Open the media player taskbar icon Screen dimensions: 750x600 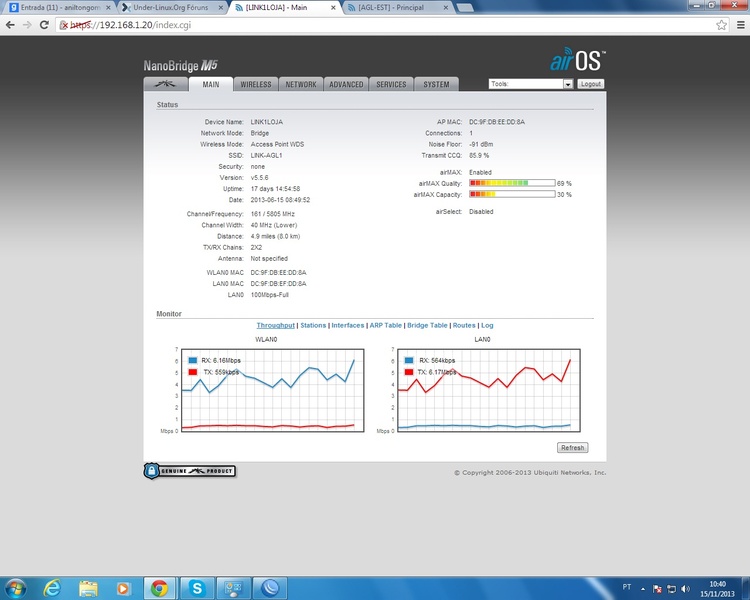point(123,588)
